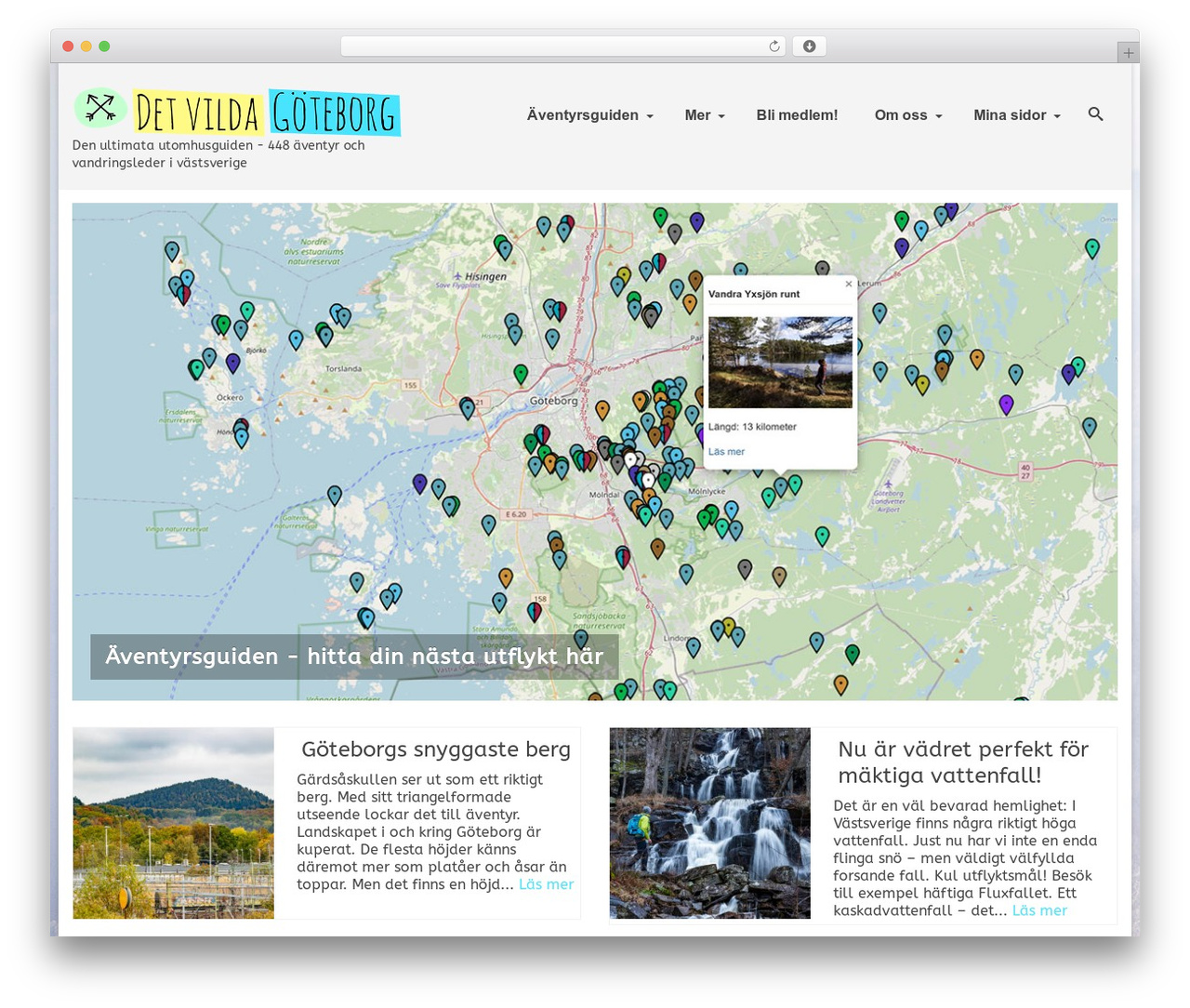Close the Vandra Yxsjön runt map popup
The width and height of the screenshot is (1190, 1008).
[x=848, y=285]
